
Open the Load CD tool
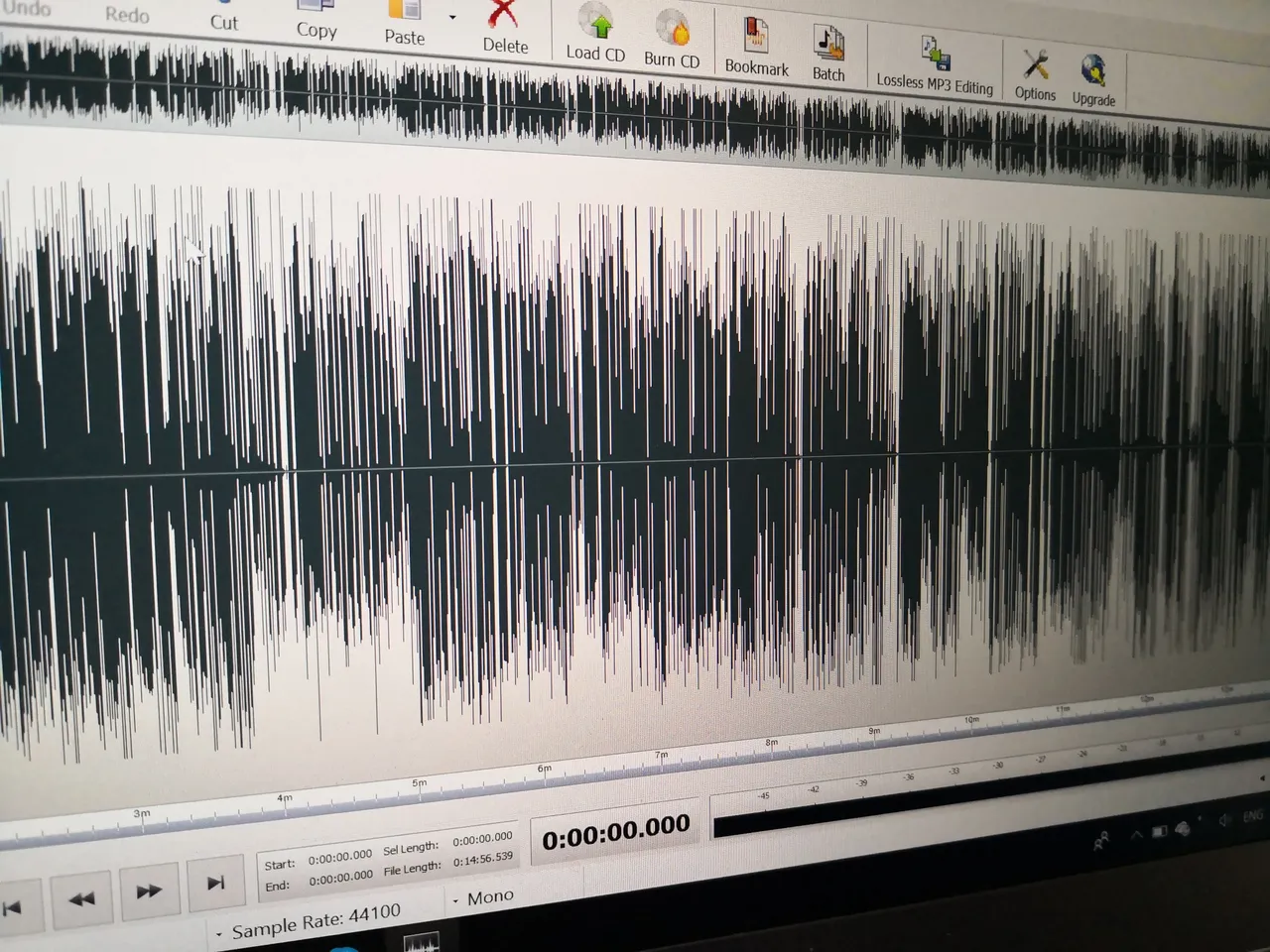click(x=595, y=32)
